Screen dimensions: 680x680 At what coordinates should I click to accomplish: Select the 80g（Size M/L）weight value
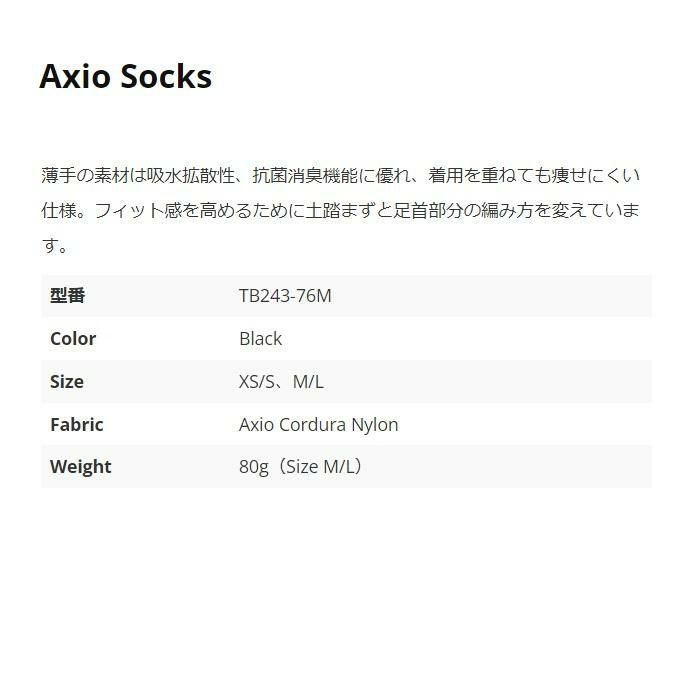tap(300, 467)
